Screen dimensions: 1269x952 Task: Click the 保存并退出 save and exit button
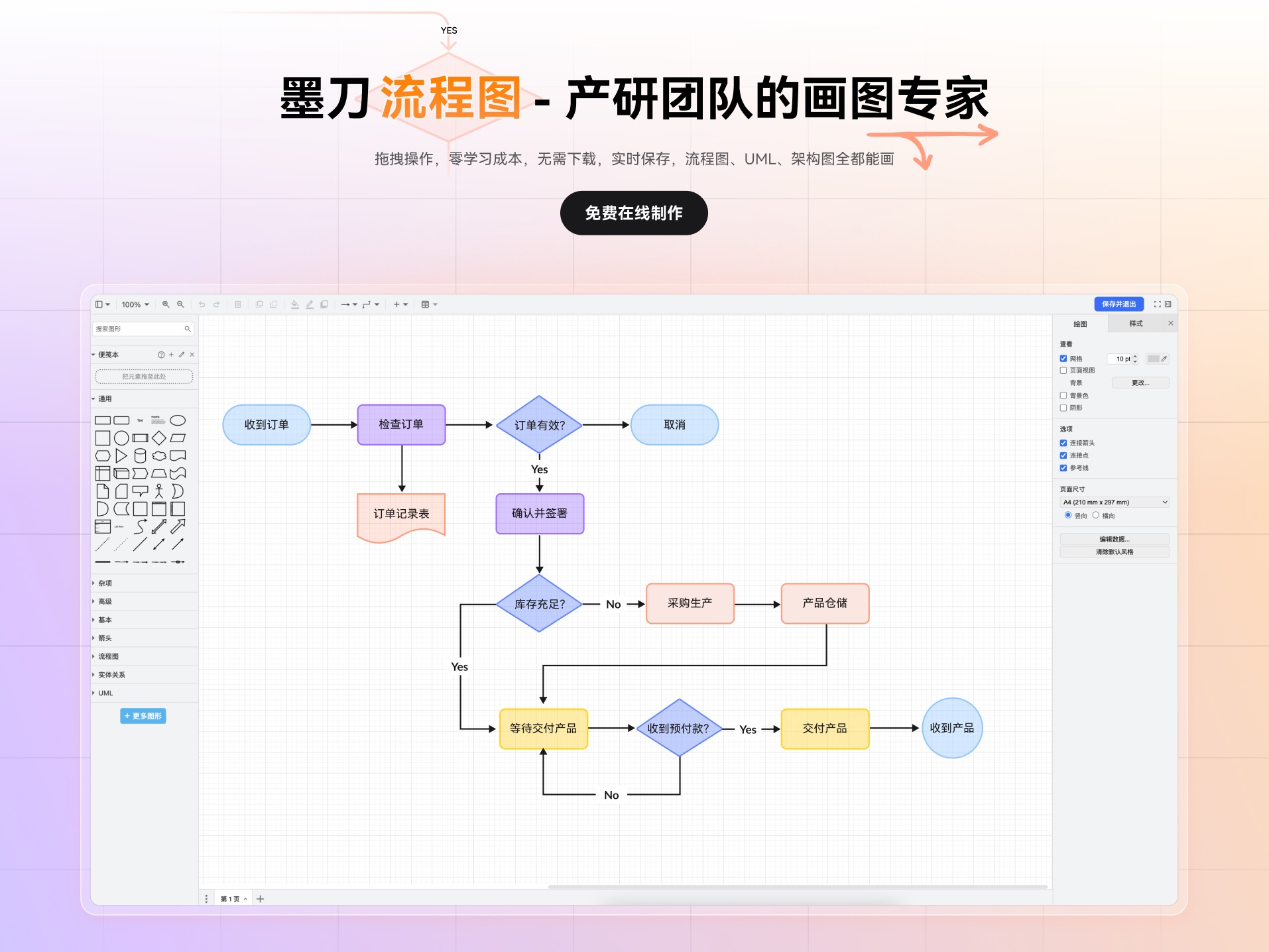(1119, 304)
